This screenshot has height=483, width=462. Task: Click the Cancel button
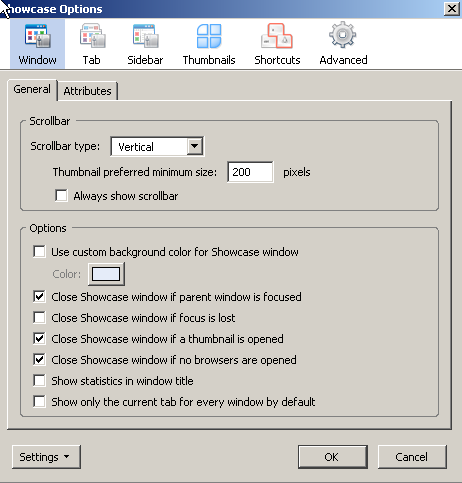(x=412, y=457)
